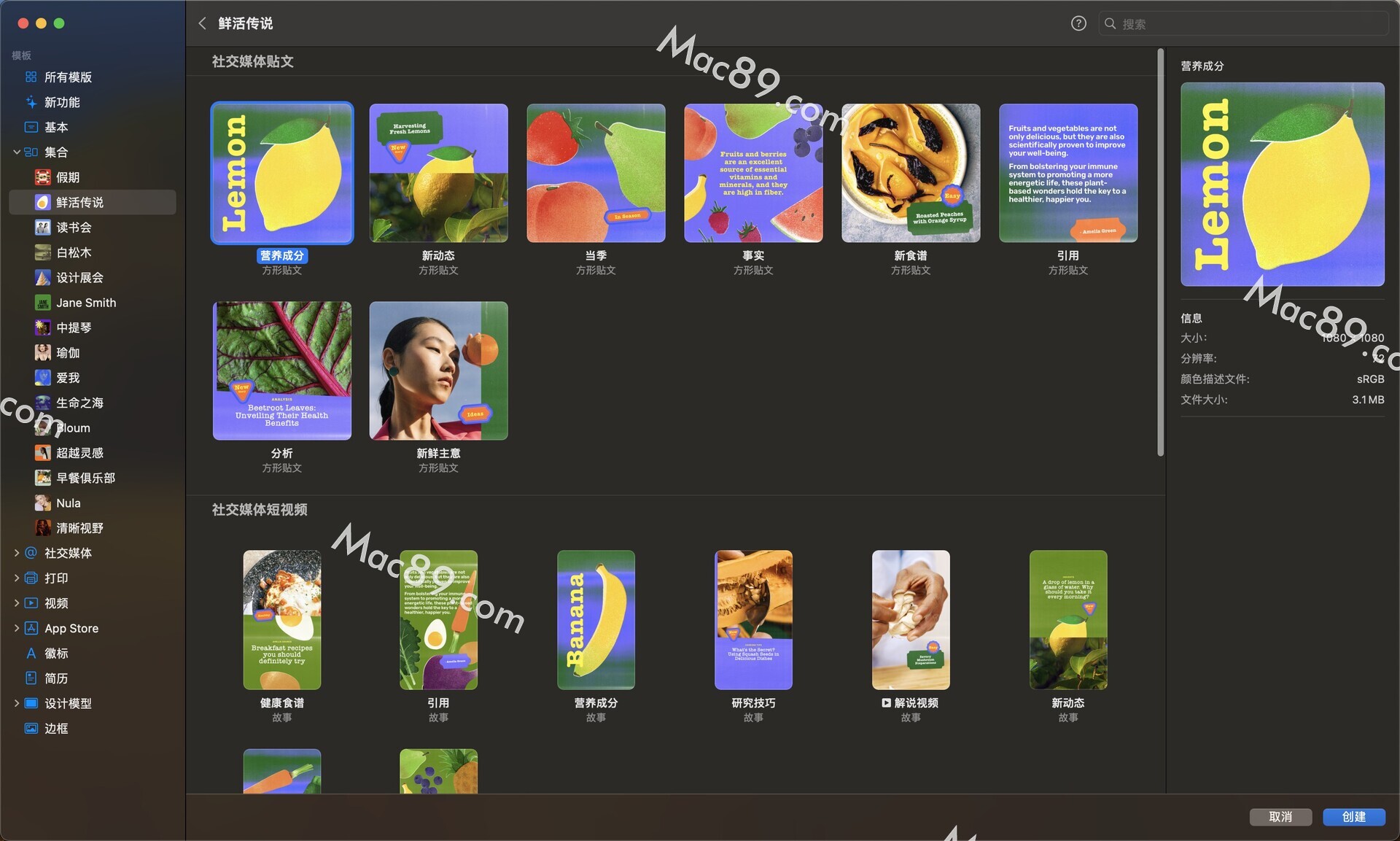Click the 取消 button

1280,817
